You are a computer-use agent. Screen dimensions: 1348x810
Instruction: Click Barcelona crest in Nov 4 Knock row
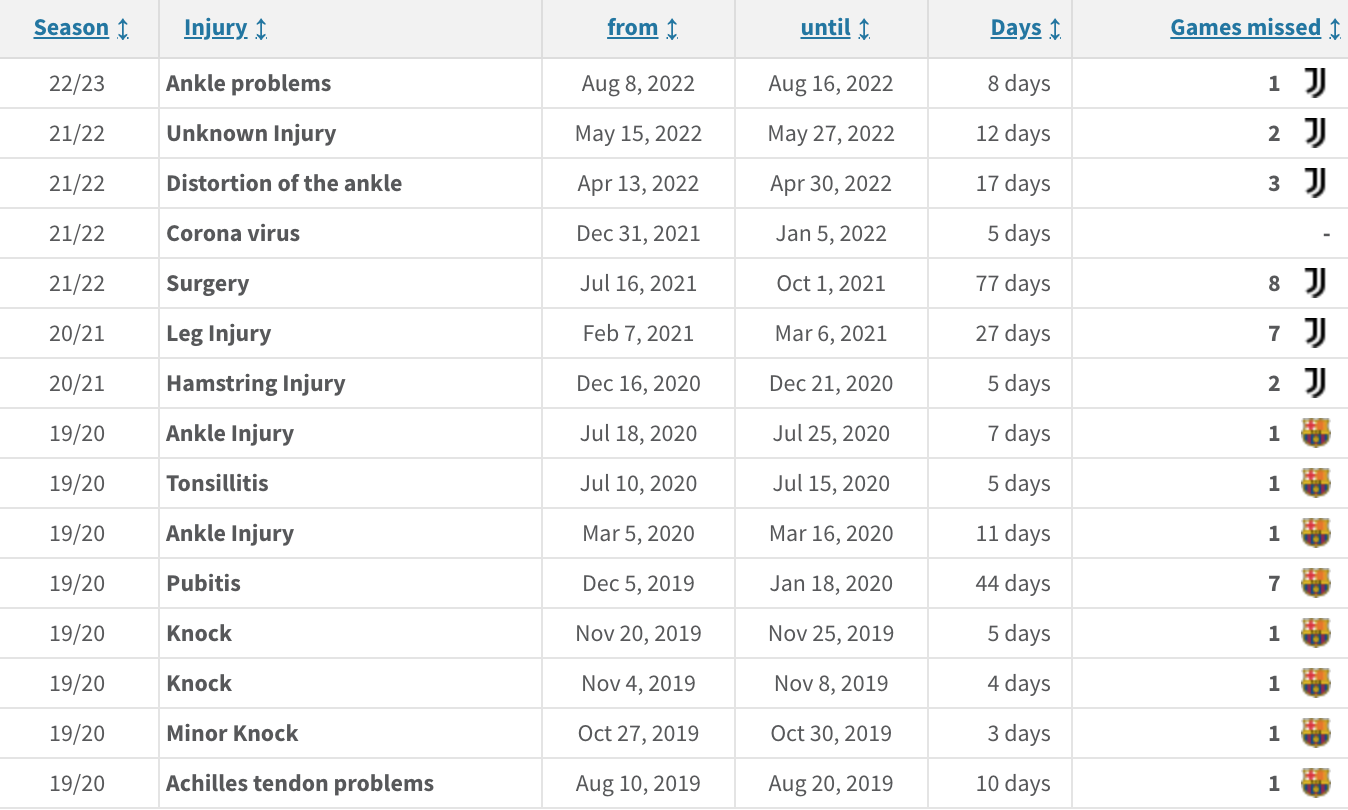[1316, 683]
